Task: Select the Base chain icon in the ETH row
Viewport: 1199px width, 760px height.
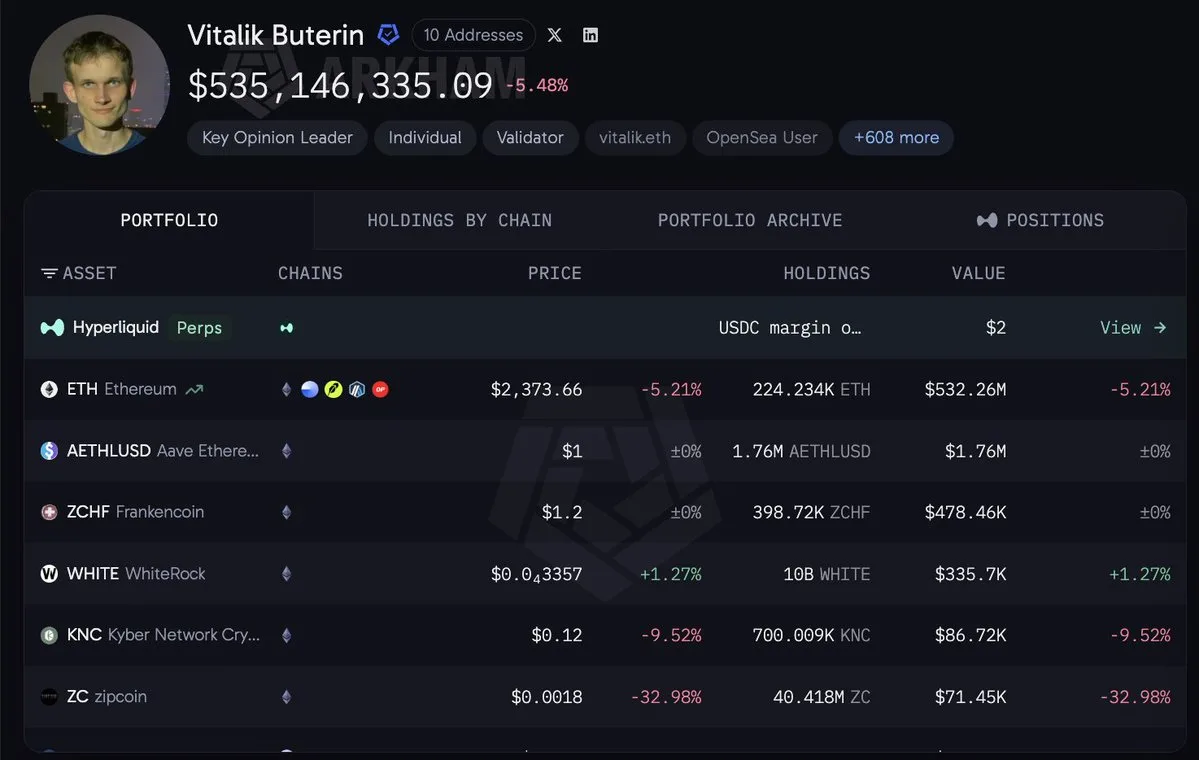Action: (310, 389)
